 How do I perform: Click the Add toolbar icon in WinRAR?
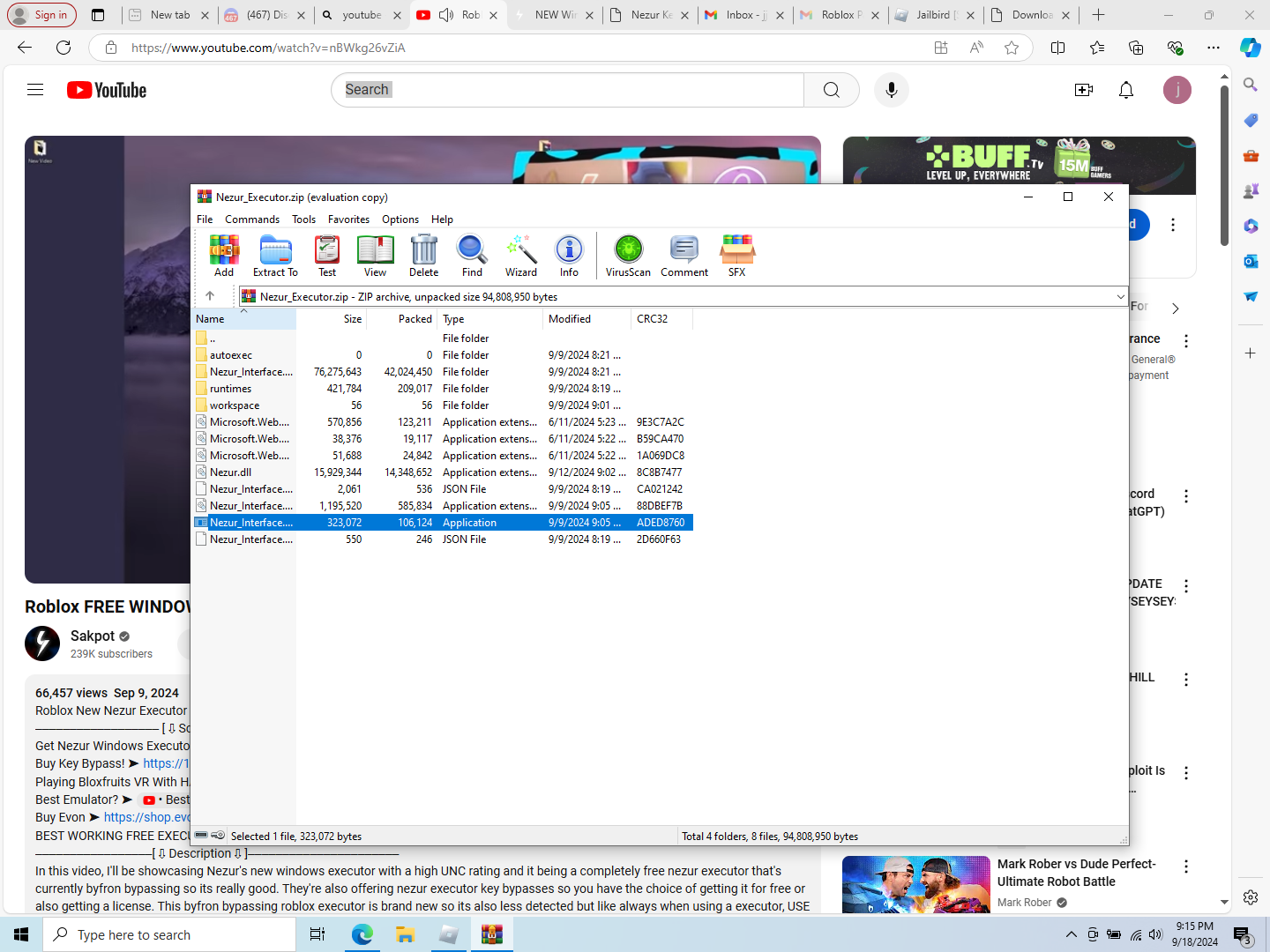[x=224, y=256]
